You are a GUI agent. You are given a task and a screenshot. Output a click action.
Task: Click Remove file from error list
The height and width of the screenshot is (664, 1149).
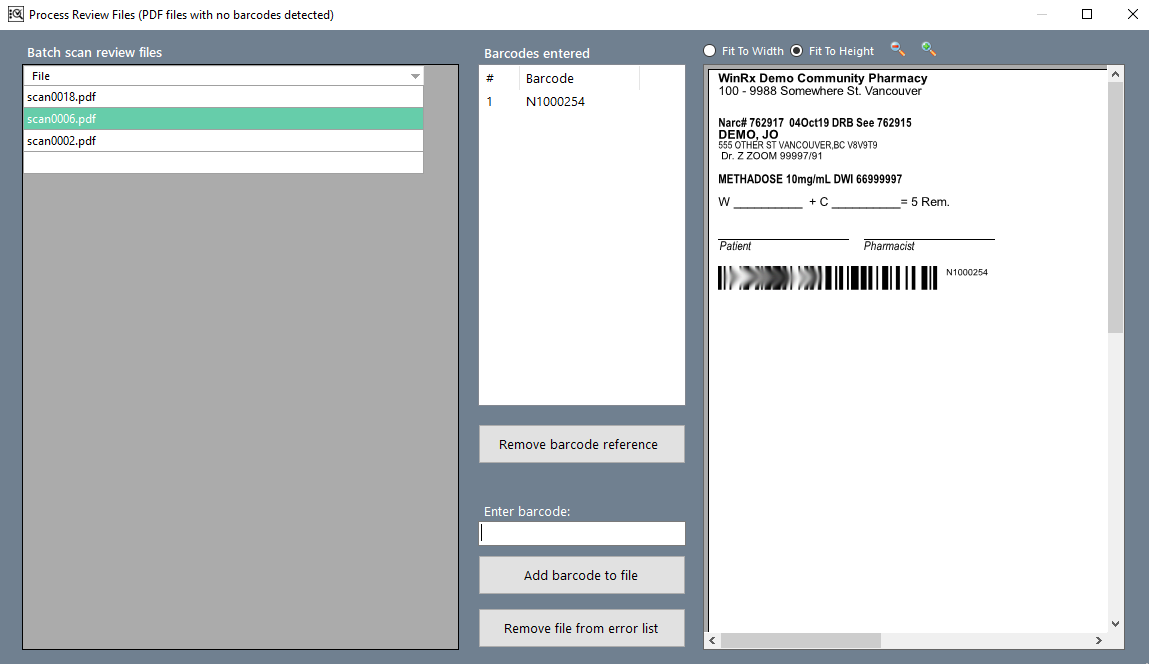tap(581, 628)
